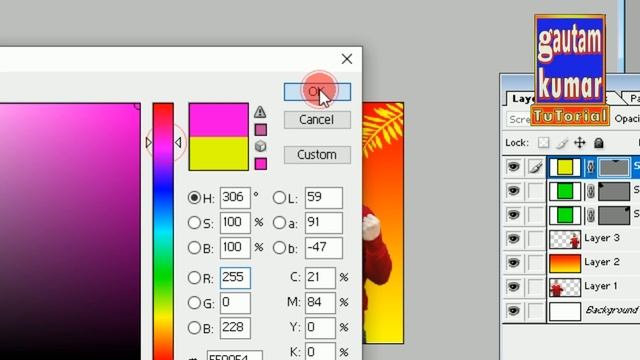Select the Layer 3 thumbnail
Viewport: 640px width, 360px height.
pyautogui.click(x=565, y=240)
